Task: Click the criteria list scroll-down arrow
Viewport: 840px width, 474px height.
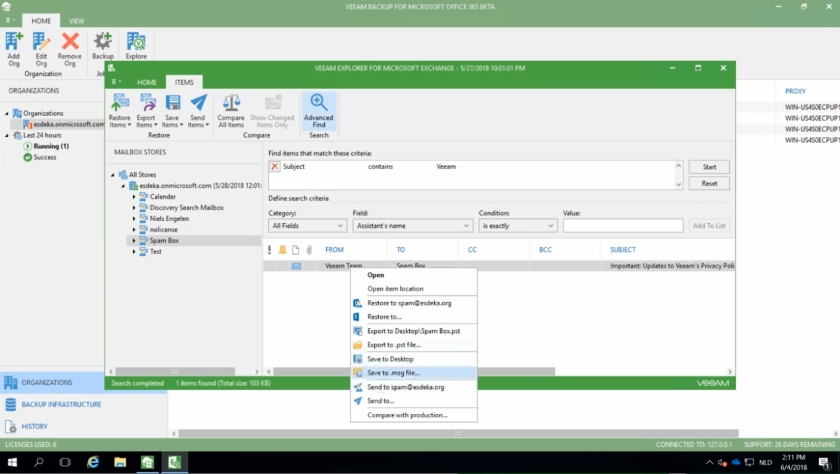Action: [x=678, y=184]
